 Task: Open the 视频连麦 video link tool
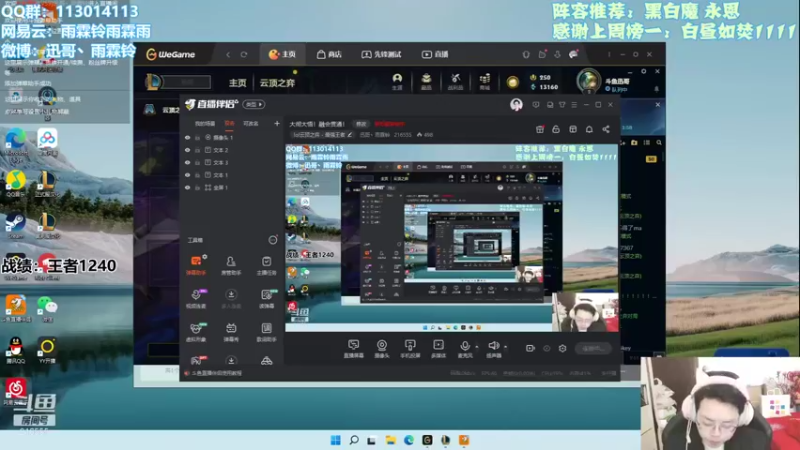tap(196, 298)
